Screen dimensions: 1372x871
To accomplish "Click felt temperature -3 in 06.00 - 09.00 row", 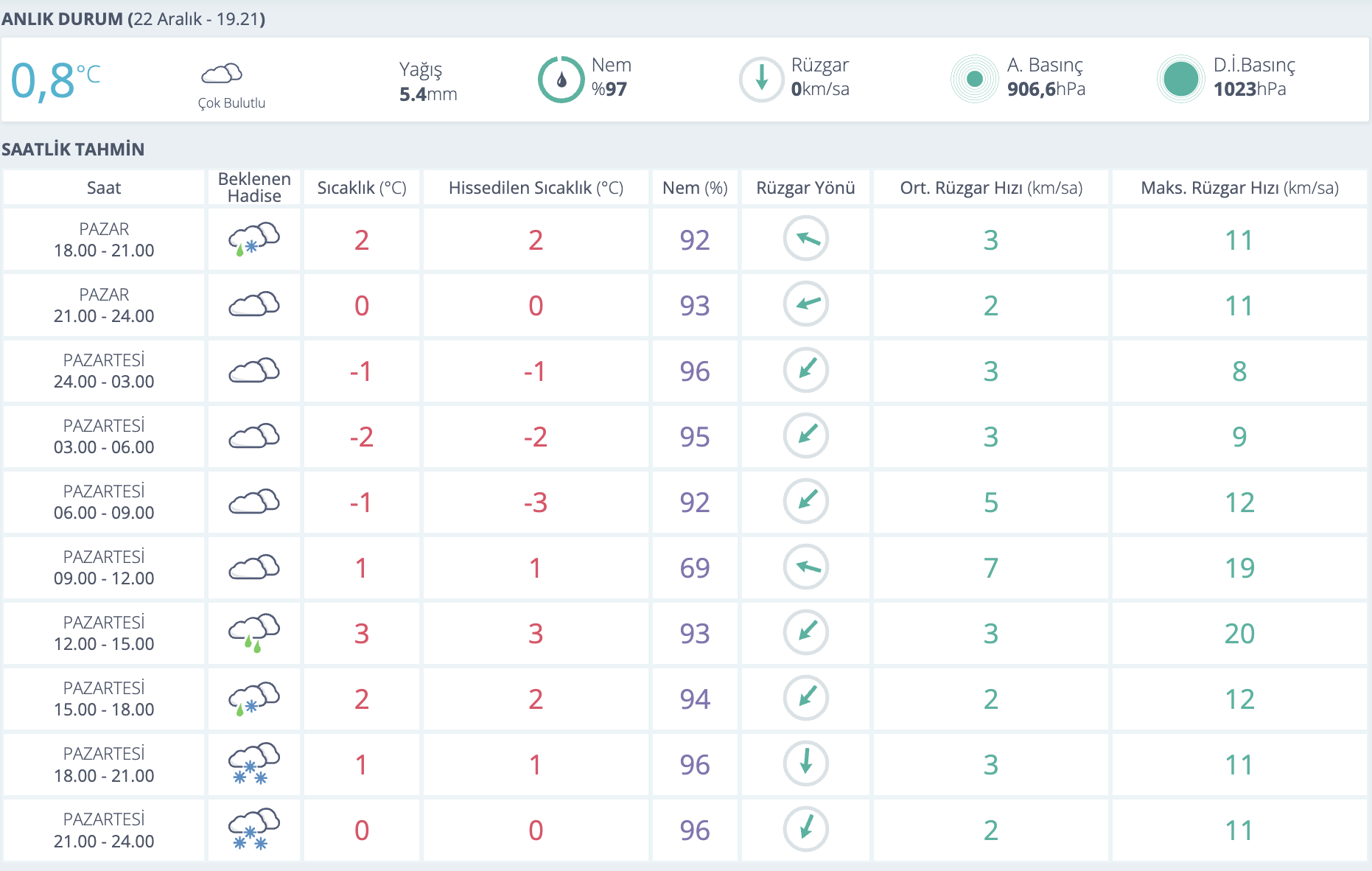I will (536, 503).
